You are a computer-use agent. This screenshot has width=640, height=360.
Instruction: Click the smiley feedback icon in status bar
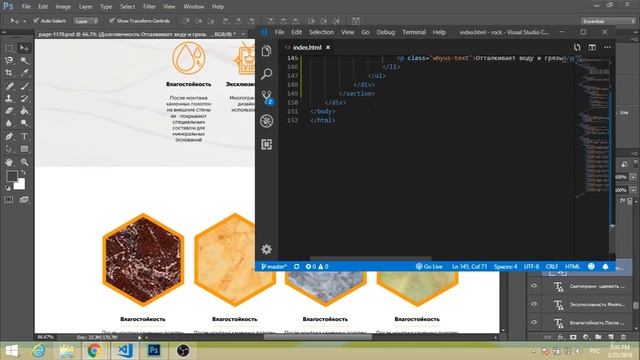tap(591, 267)
